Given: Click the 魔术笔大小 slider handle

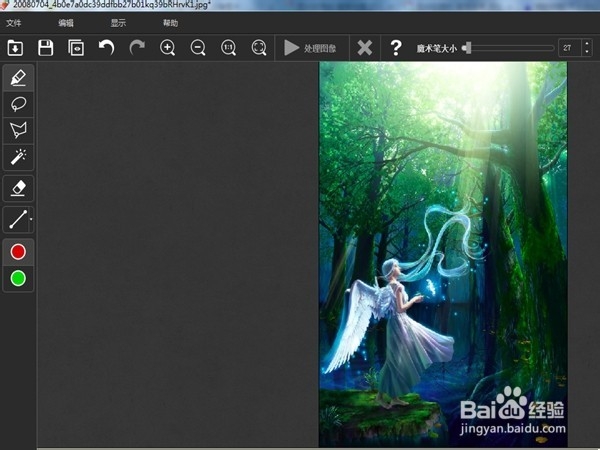Looking at the screenshot, I should pyautogui.click(x=466, y=48).
